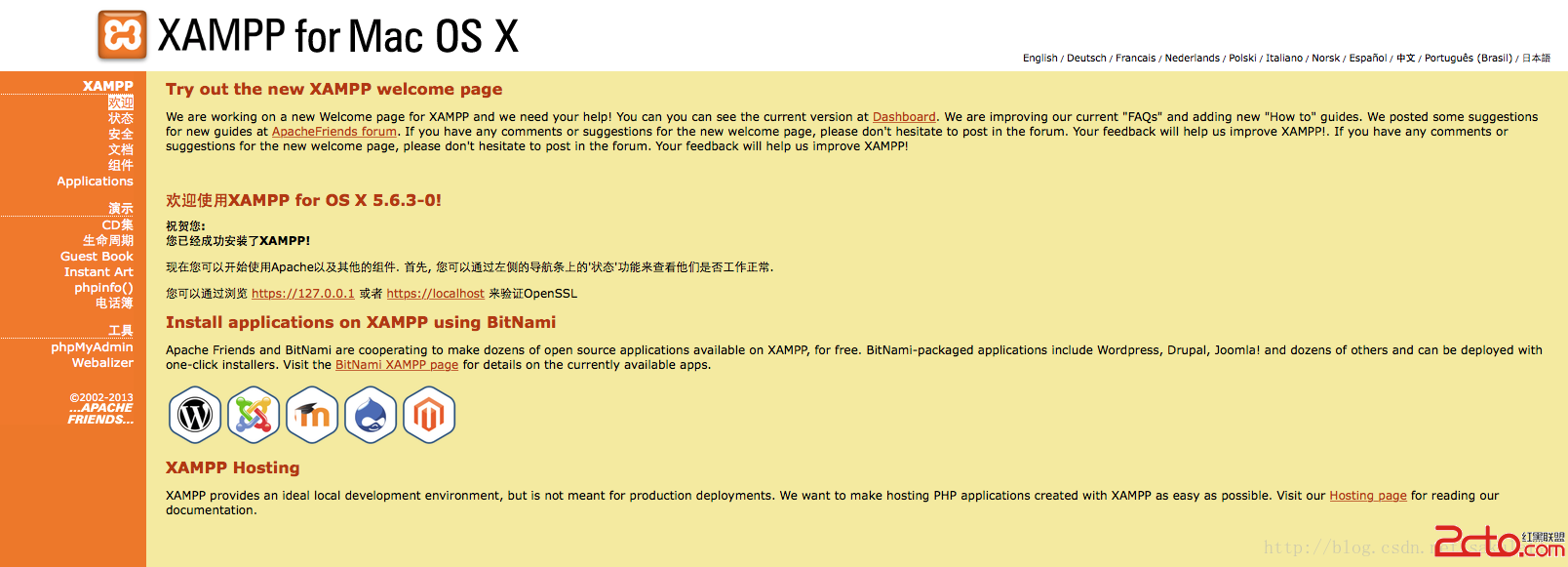The image size is (1568, 567).
Task: Click the '欢迎使用XAMPP for OS X 5.6.3-0!' heading
Action: (x=303, y=200)
